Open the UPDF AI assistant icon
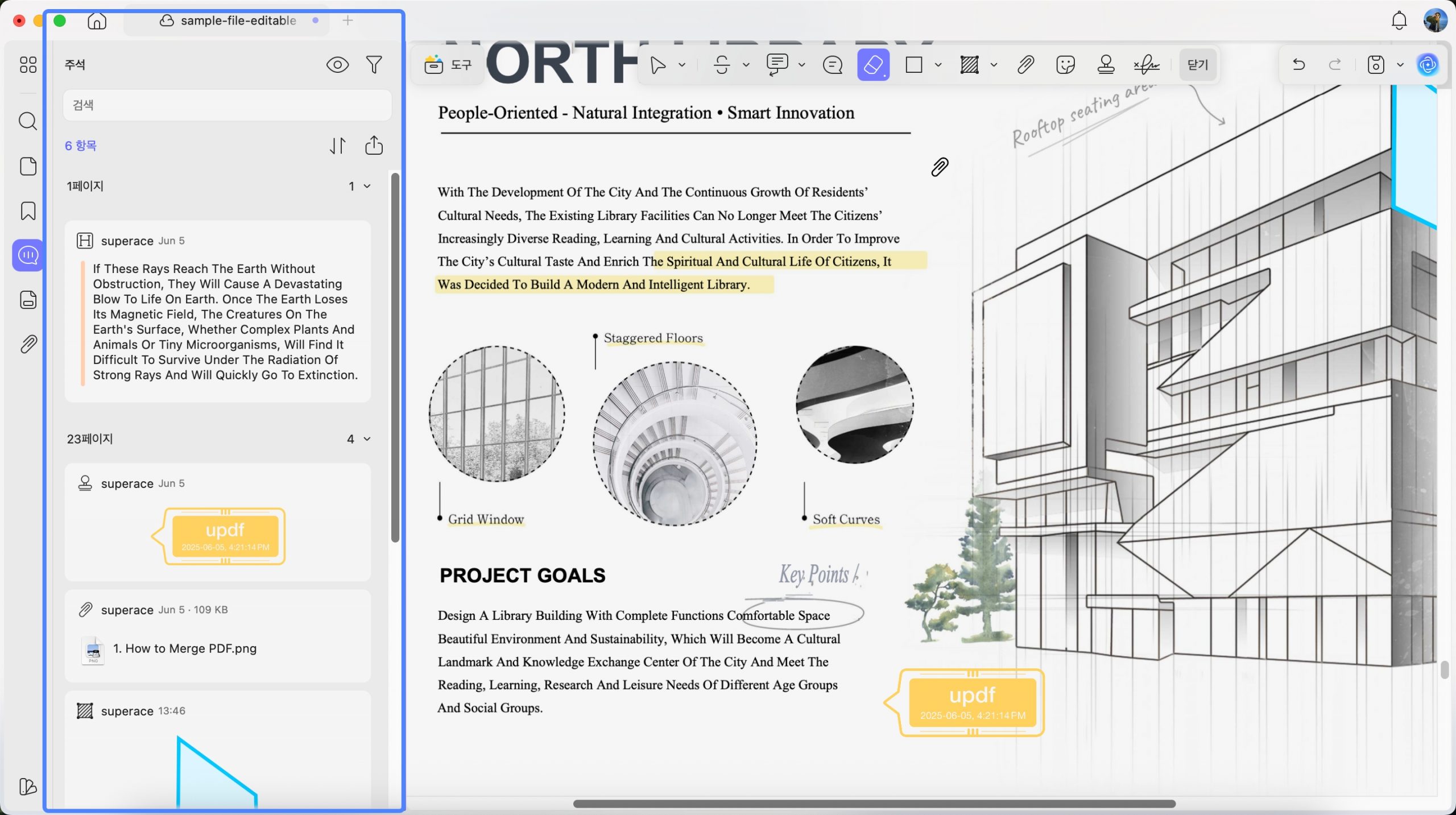Image resolution: width=1456 pixels, height=815 pixels. 1428,65
